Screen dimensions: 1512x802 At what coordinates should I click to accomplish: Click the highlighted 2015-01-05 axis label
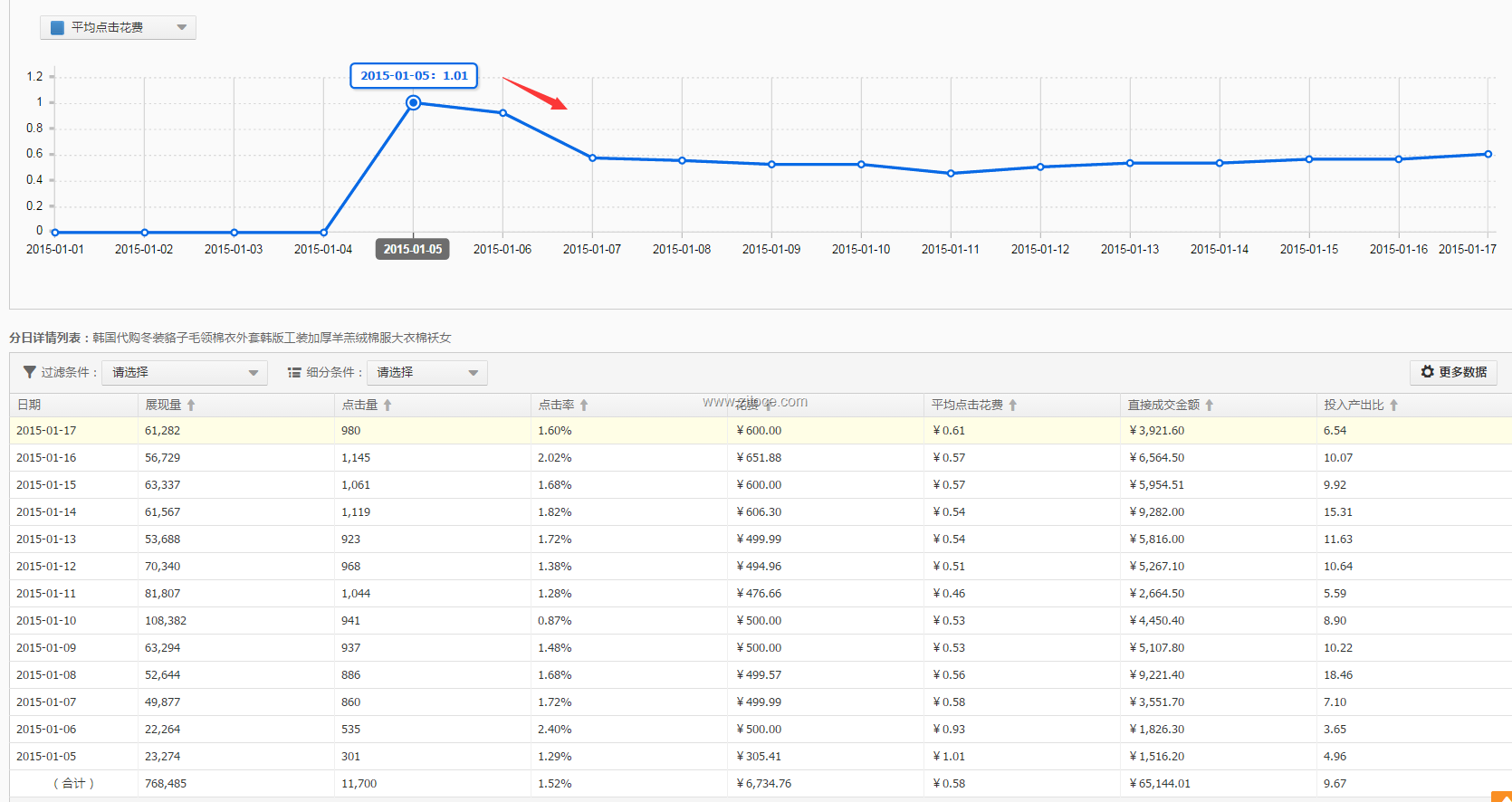coord(413,249)
